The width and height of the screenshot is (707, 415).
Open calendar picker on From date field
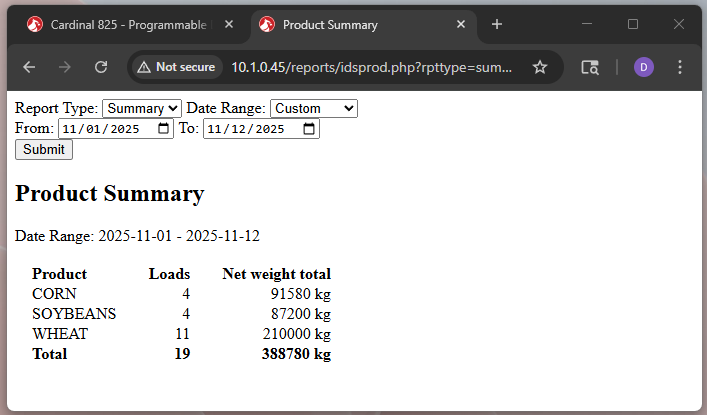coord(164,129)
